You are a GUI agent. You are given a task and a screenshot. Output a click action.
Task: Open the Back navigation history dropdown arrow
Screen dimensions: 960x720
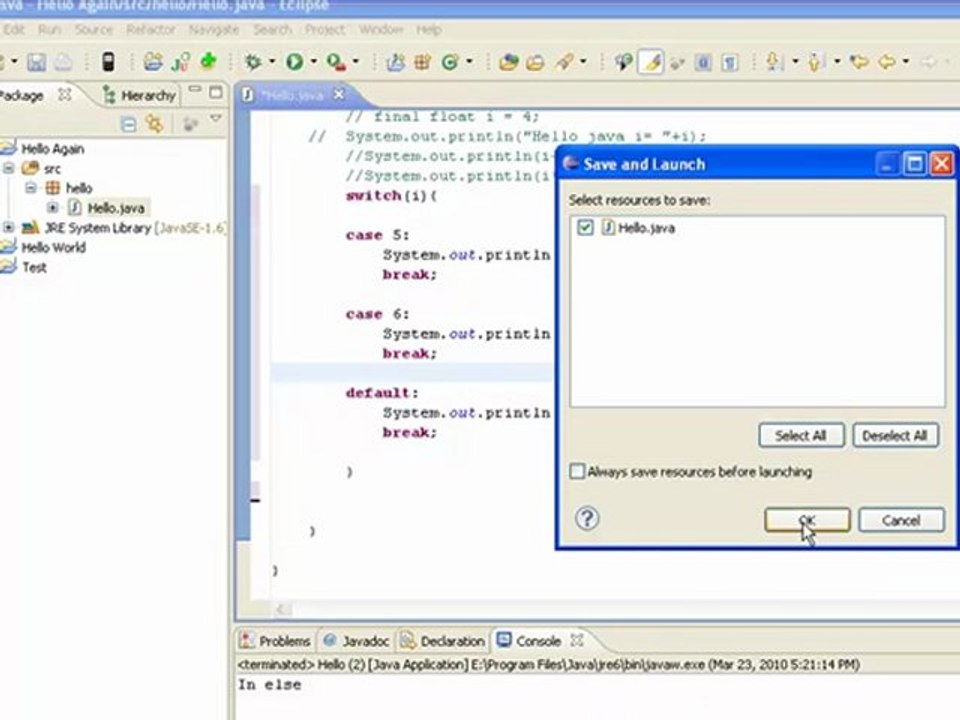[906, 61]
